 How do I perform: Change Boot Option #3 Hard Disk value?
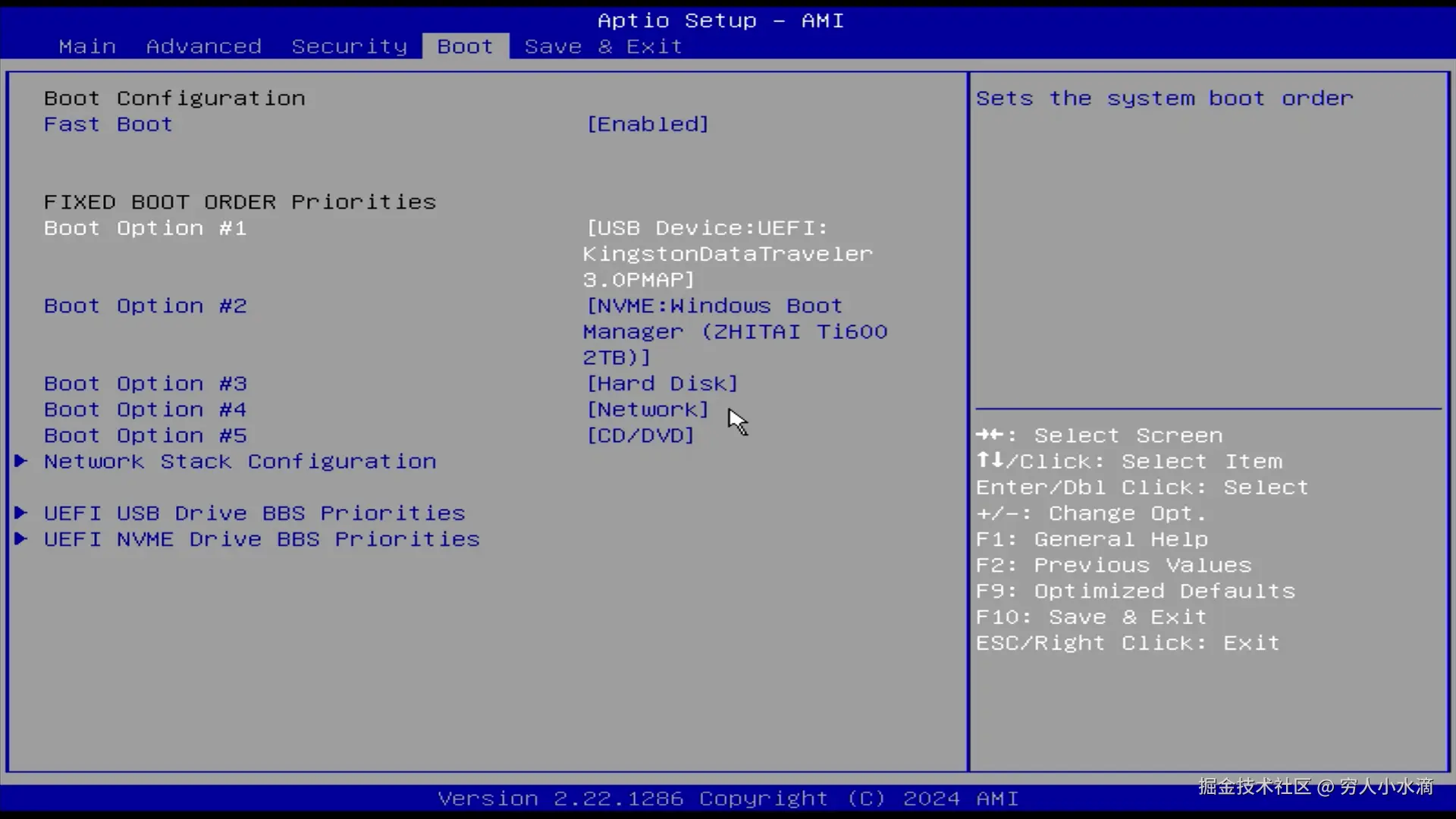coord(662,384)
